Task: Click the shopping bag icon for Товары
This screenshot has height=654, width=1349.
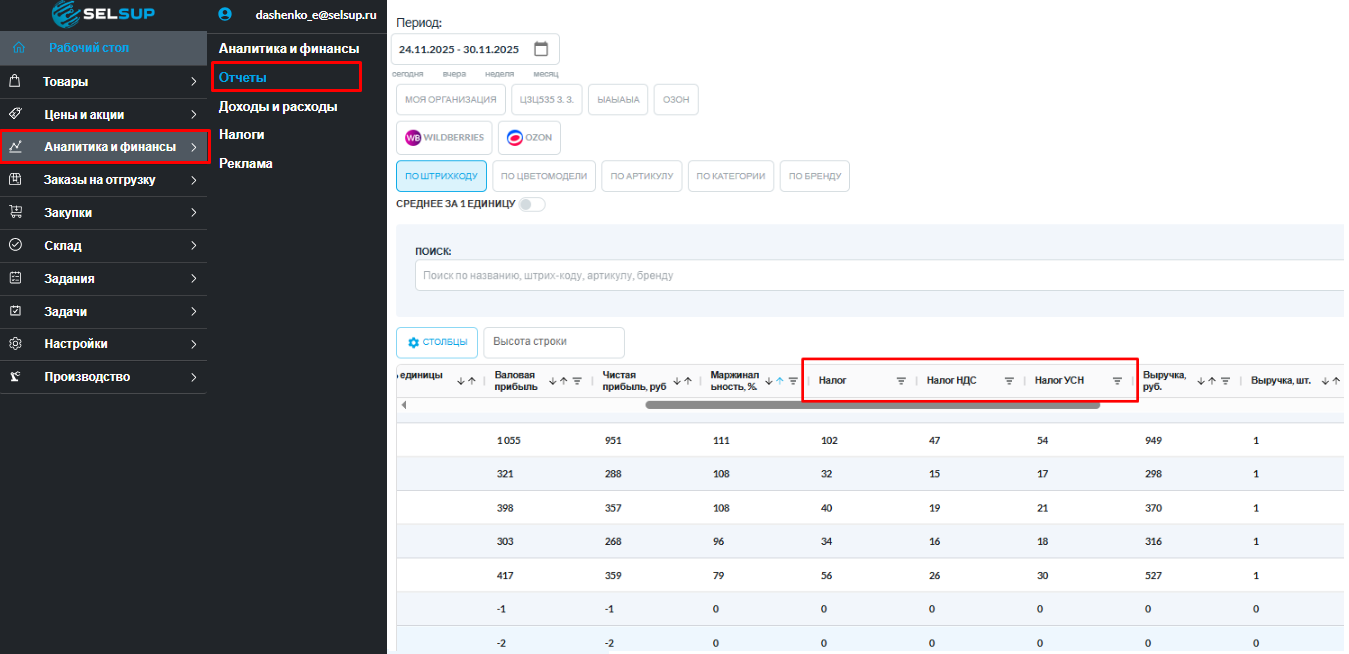Action: click(x=15, y=82)
